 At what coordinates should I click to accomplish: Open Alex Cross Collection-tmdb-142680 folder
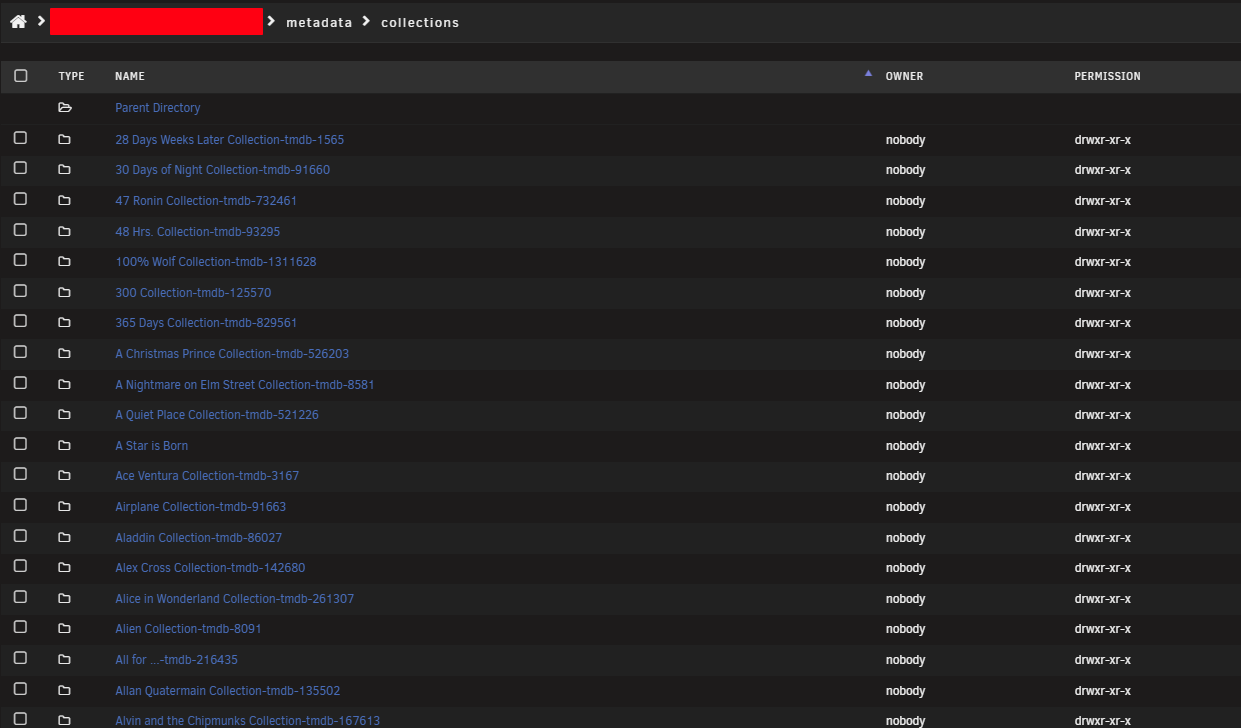tap(210, 568)
